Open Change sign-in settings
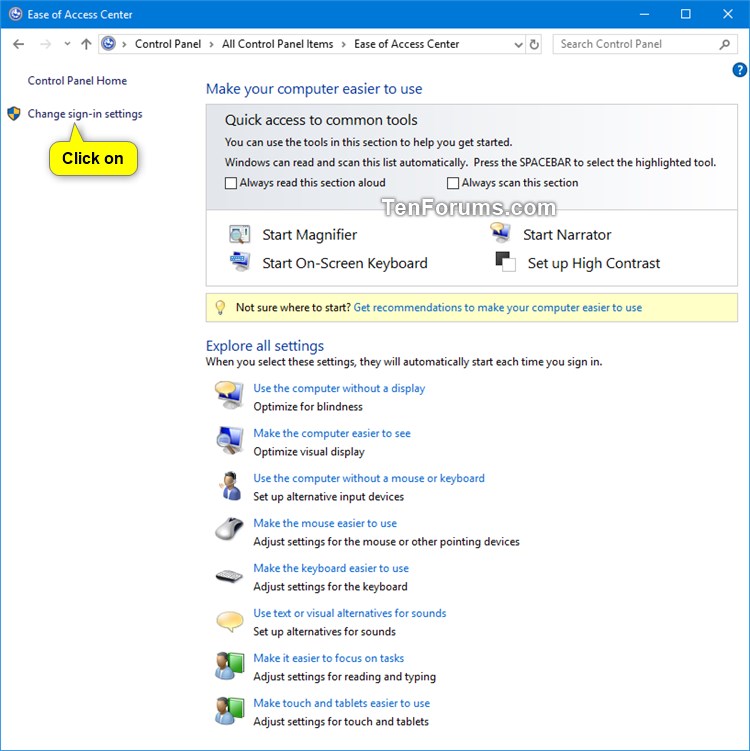 pos(85,114)
